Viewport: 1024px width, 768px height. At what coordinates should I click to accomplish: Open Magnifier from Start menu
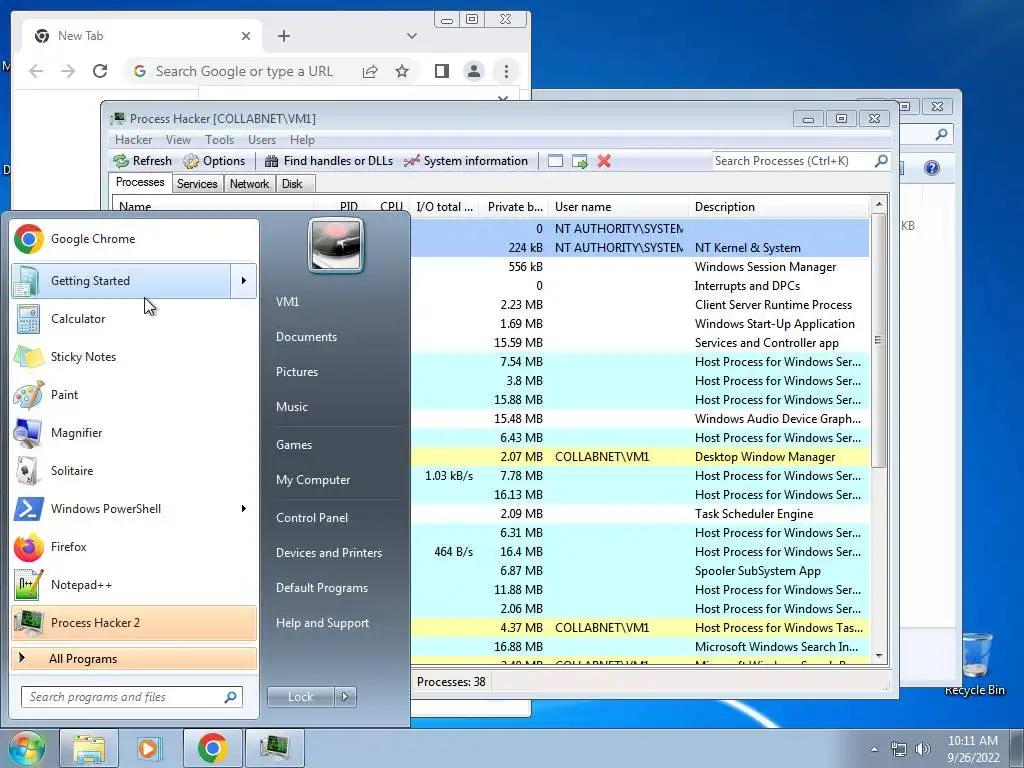pos(134,432)
